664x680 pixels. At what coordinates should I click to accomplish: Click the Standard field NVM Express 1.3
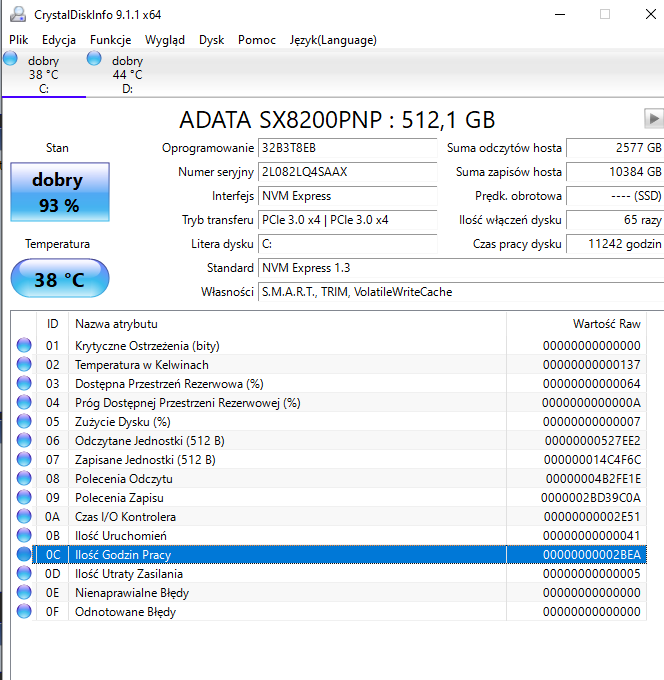tap(461, 268)
